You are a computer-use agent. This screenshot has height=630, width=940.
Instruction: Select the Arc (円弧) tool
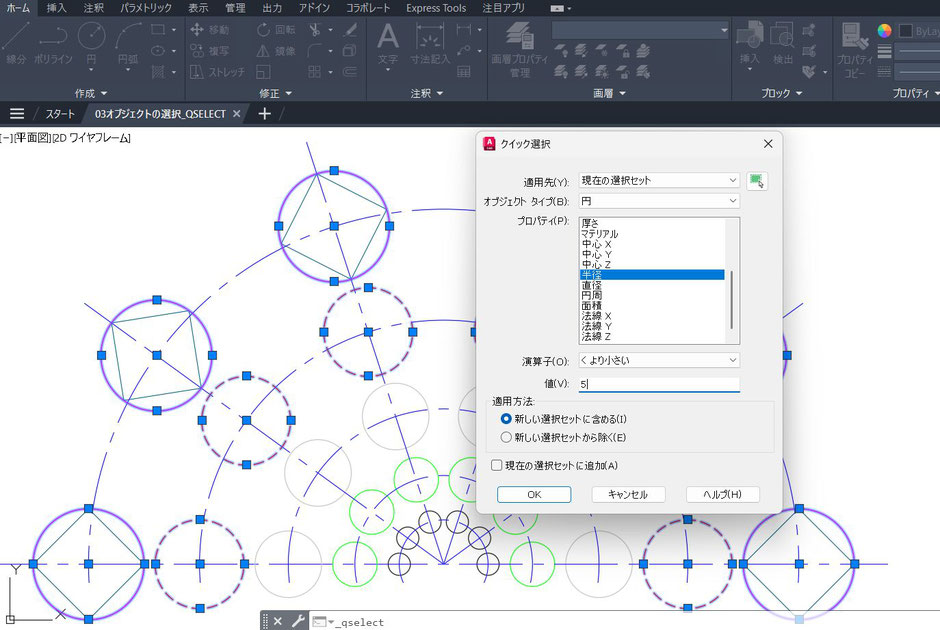tap(128, 43)
